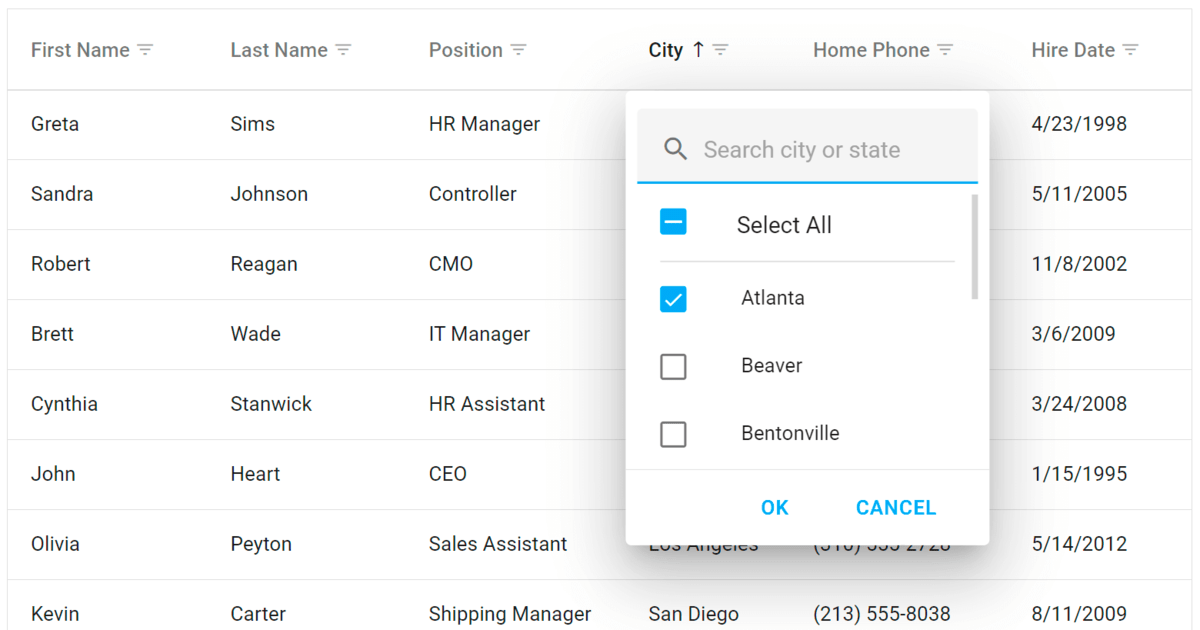Check the Beaver checkbox
Viewport: 1200px width, 630px height.
pyautogui.click(x=673, y=367)
